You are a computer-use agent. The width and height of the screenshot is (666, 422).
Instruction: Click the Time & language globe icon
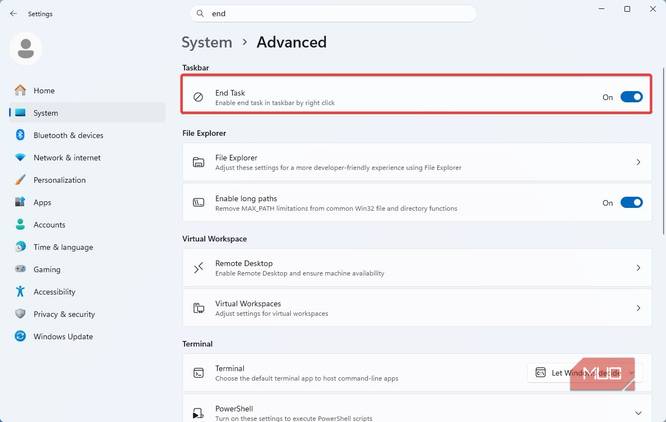20,247
